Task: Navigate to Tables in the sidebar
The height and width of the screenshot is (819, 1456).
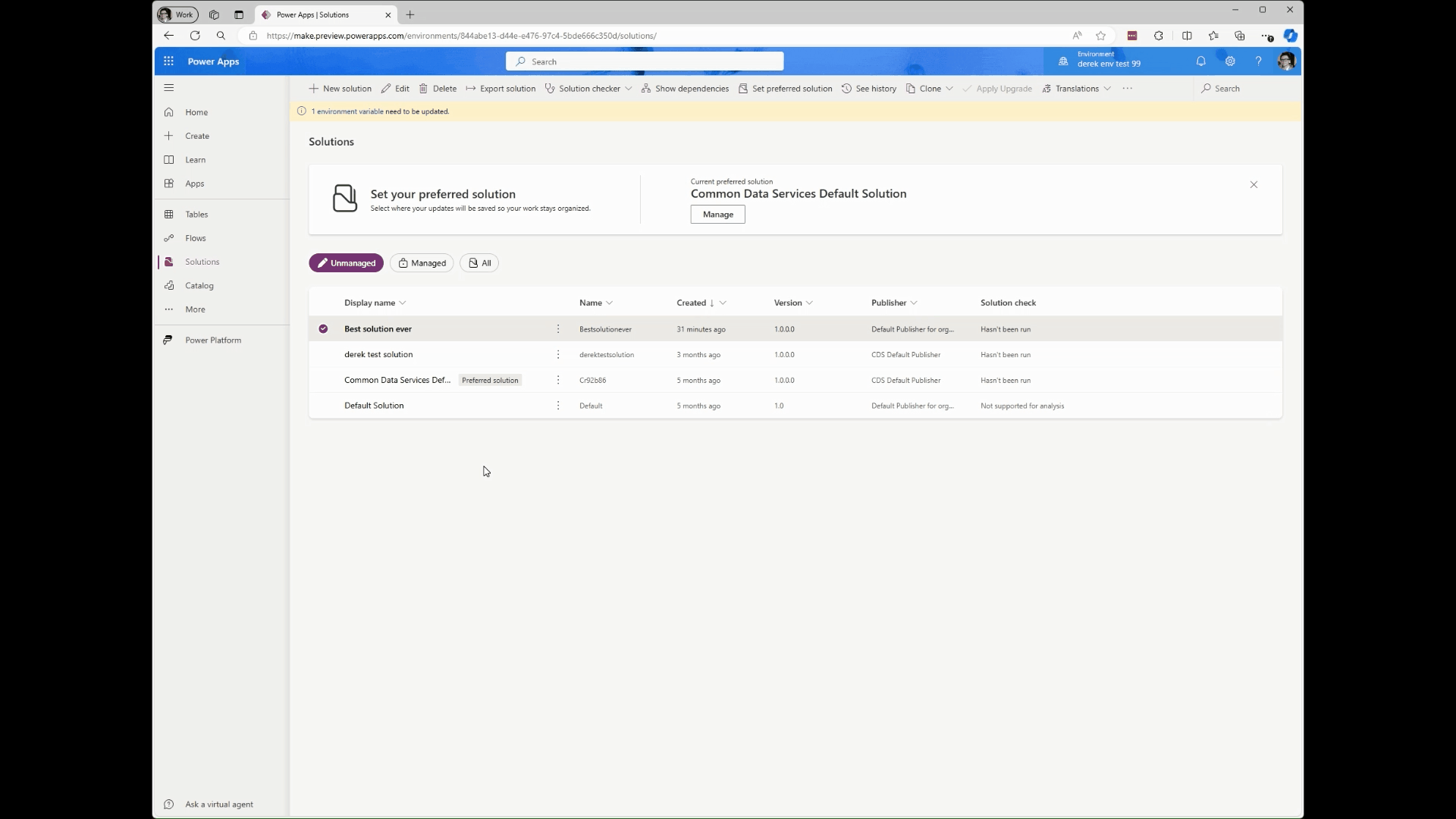Action: tap(196, 214)
